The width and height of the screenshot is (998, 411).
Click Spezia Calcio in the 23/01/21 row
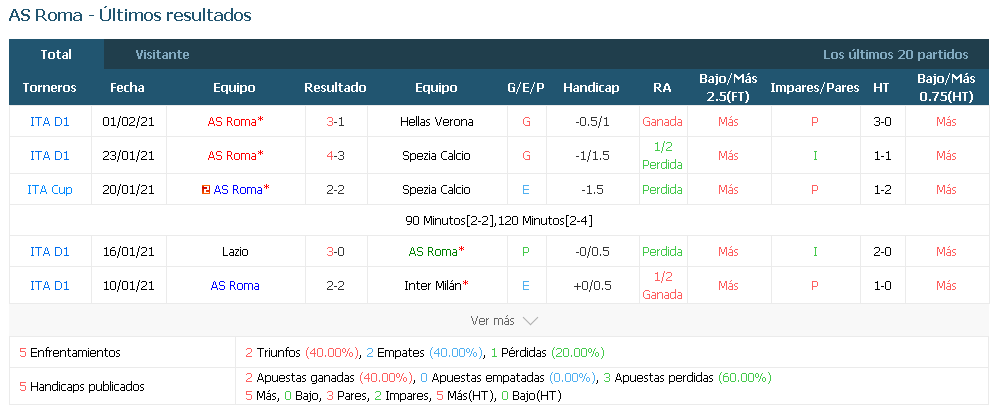tap(437, 155)
